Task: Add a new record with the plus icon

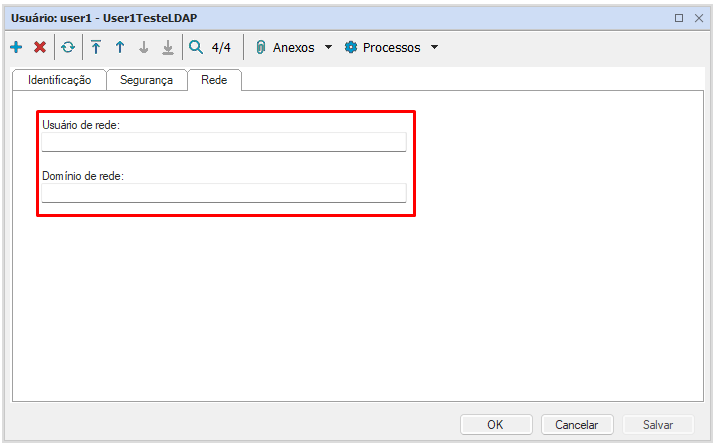Action: [16, 47]
